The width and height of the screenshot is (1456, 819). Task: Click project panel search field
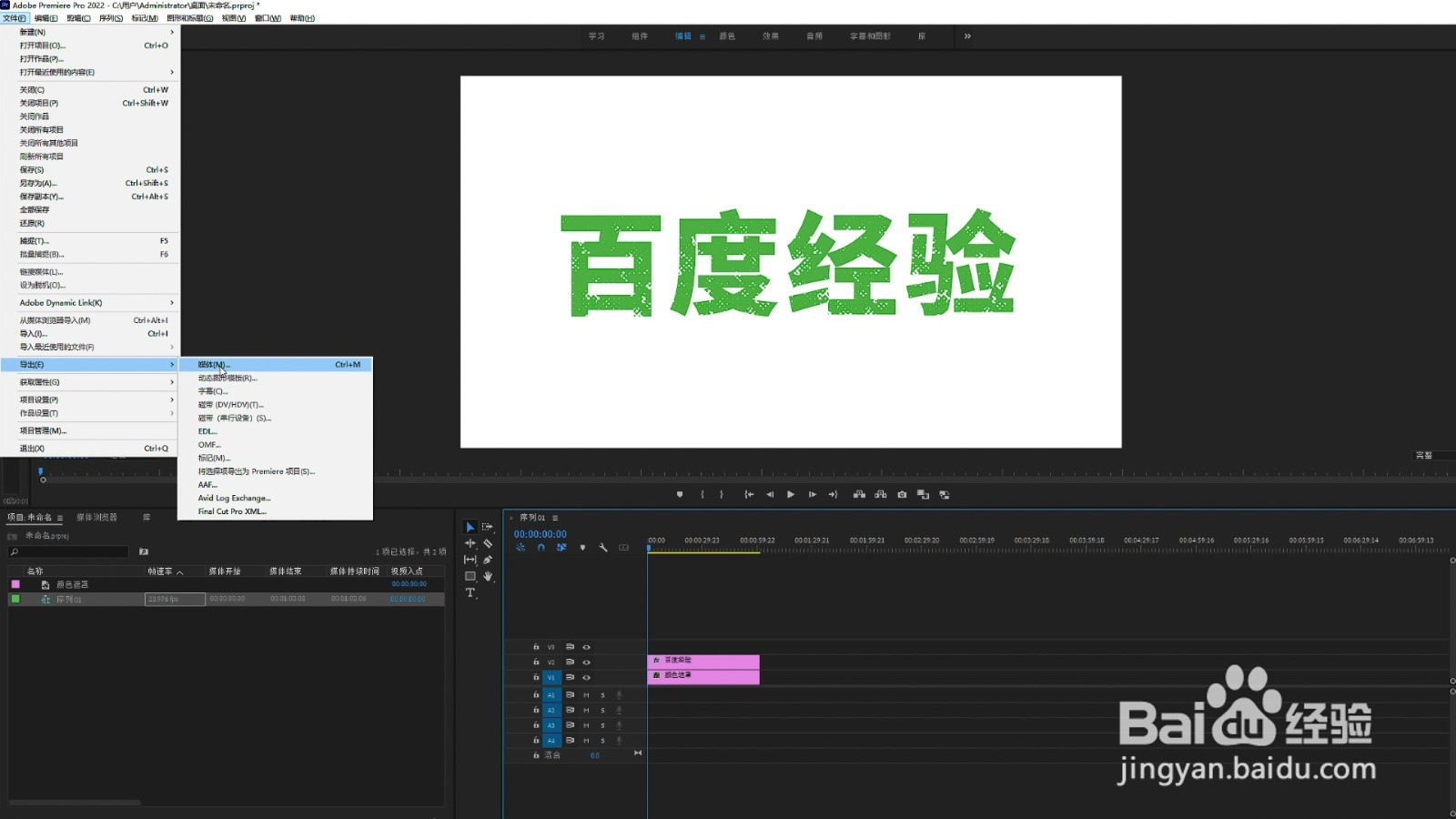[68, 551]
